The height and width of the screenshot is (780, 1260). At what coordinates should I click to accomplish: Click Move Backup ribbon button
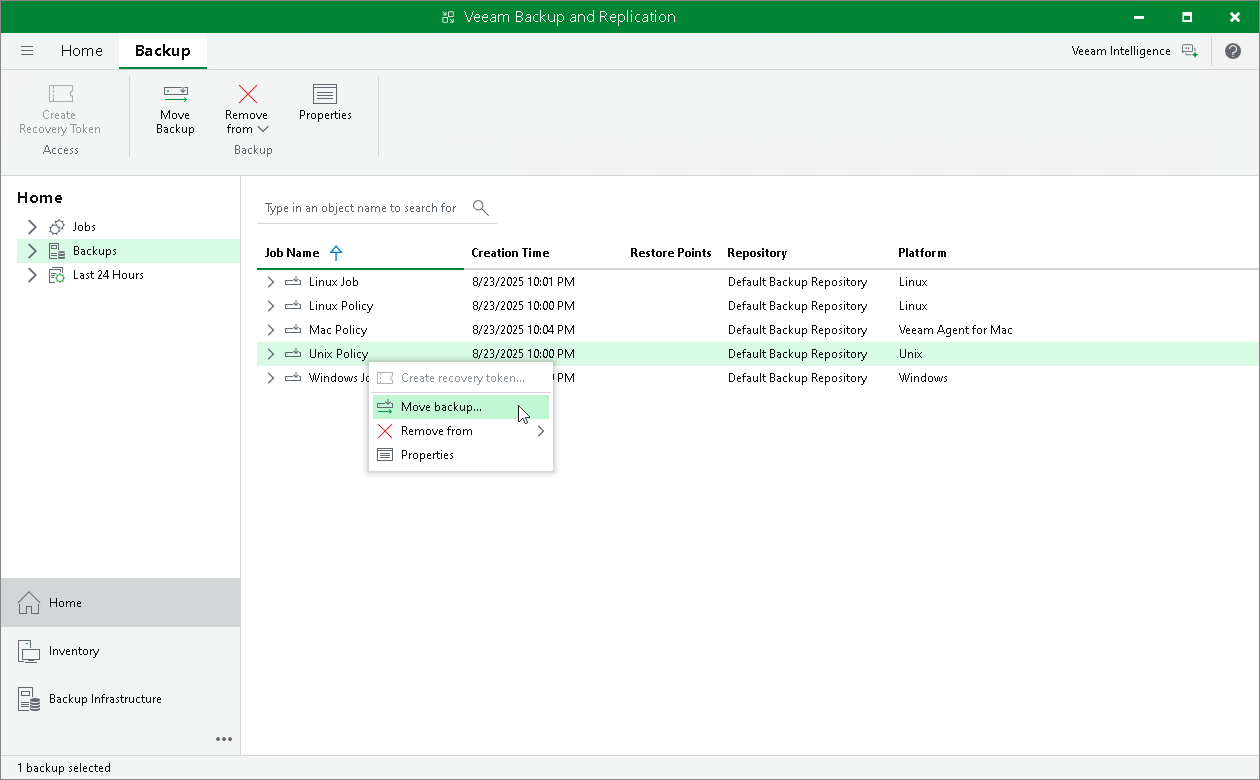[175, 109]
